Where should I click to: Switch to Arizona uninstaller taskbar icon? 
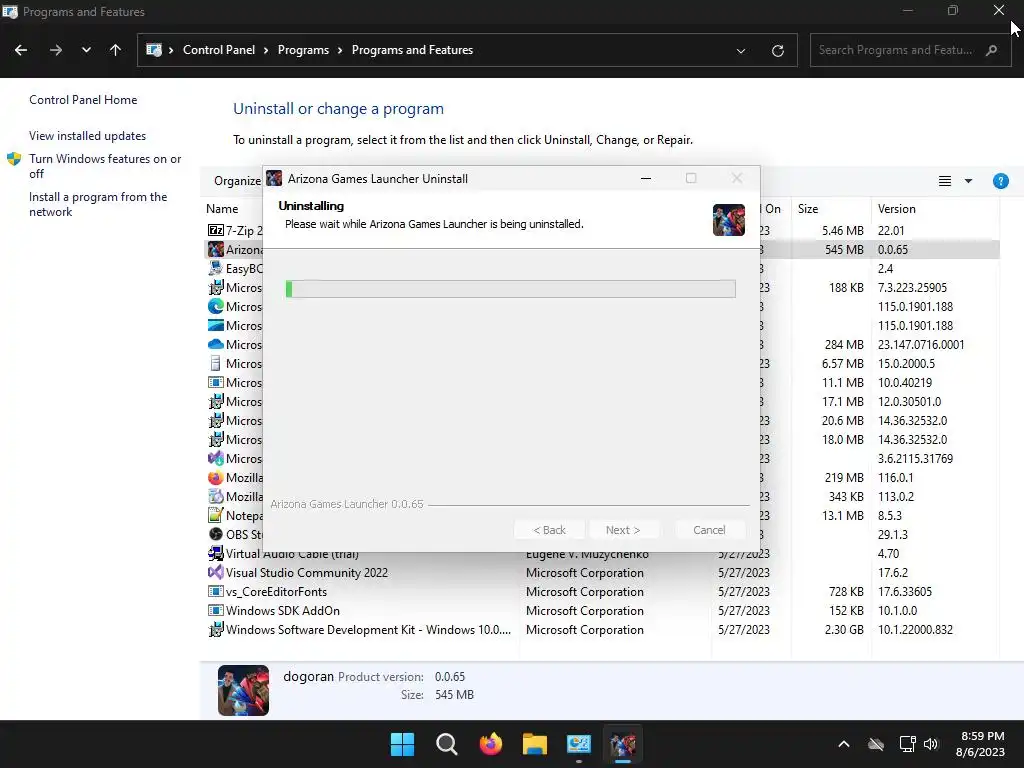coord(622,744)
